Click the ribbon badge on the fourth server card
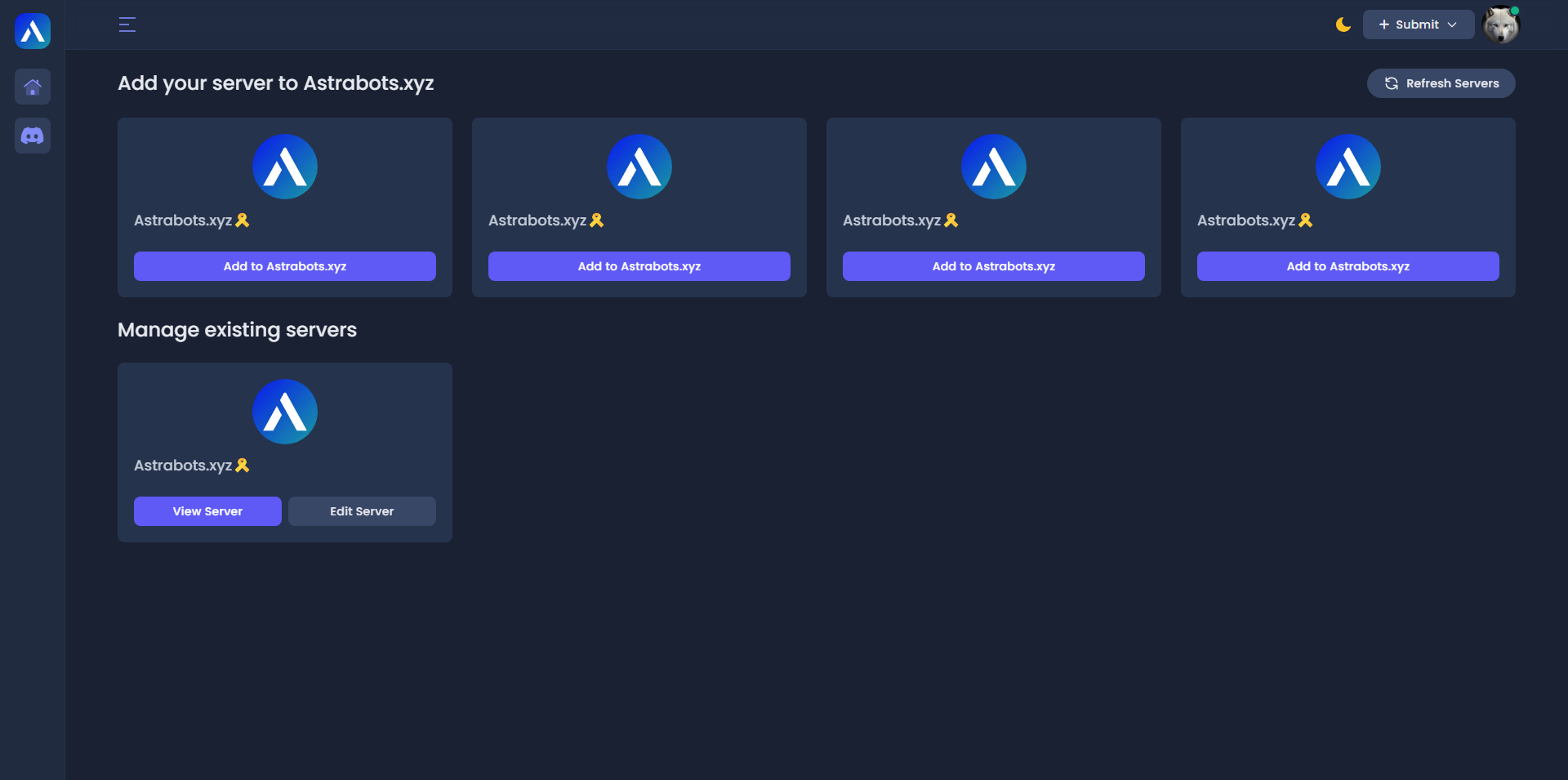Image resolution: width=1568 pixels, height=780 pixels. pos(1306,221)
